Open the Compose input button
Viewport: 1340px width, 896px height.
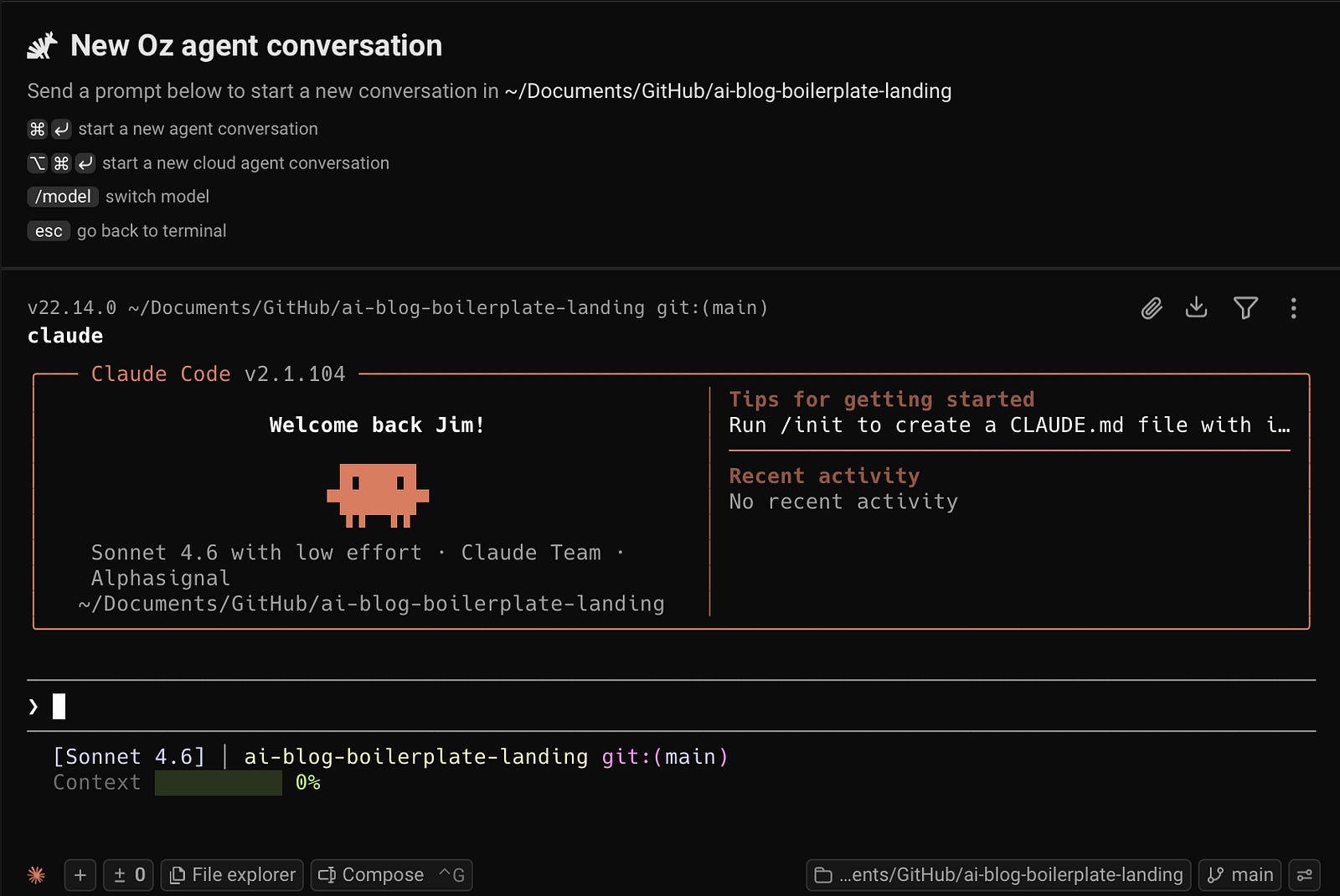point(391,875)
